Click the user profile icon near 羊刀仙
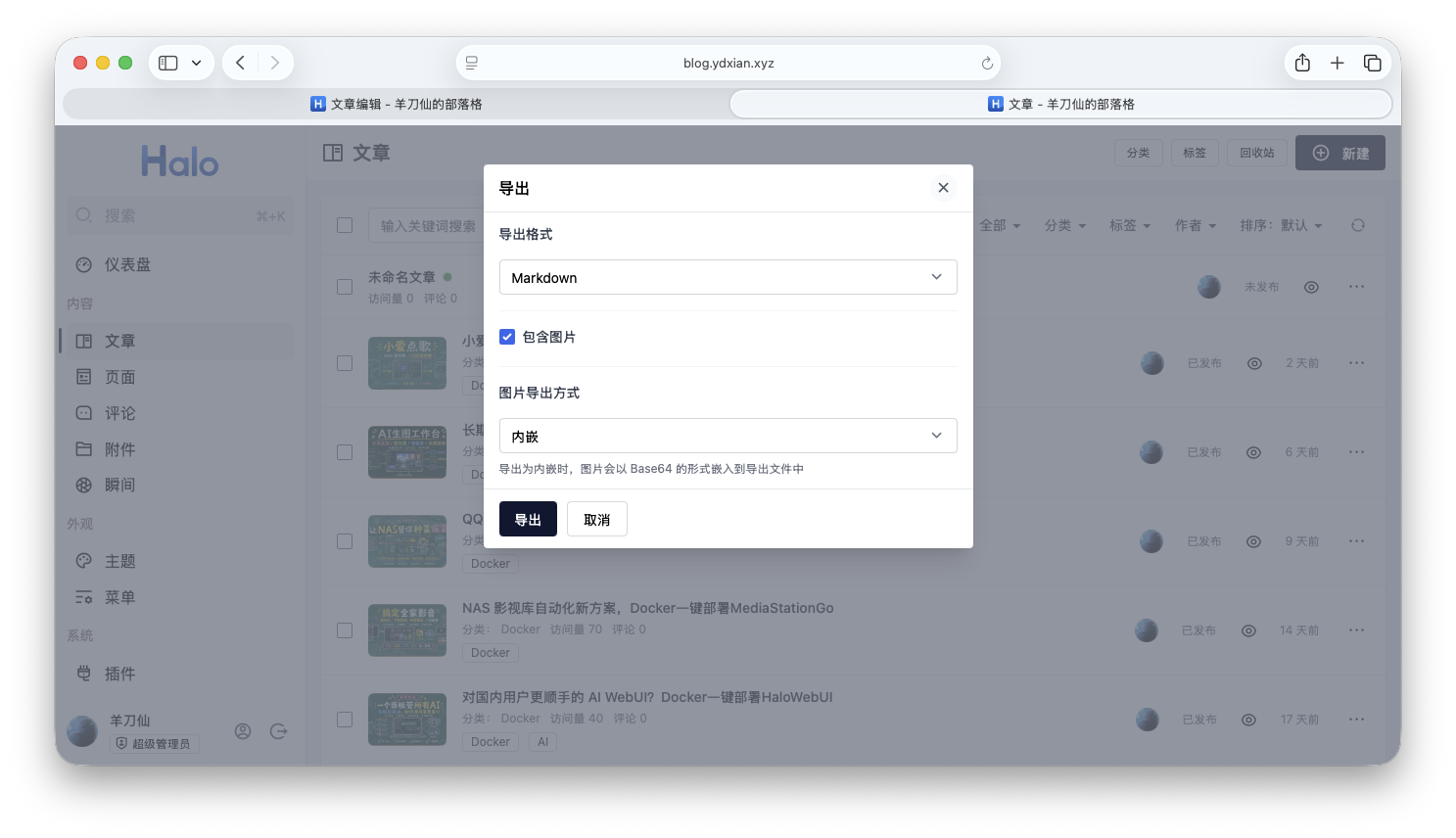 243,731
